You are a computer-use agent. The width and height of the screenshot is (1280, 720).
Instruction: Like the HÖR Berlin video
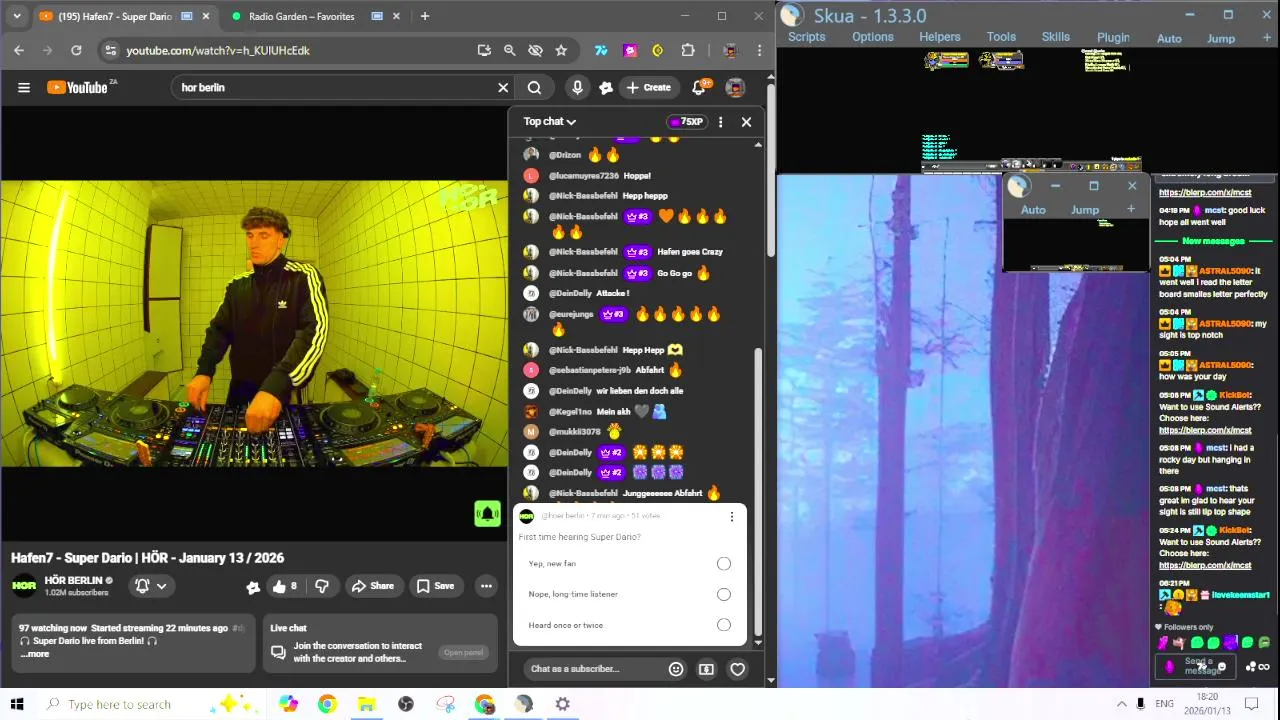click(285, 586)
